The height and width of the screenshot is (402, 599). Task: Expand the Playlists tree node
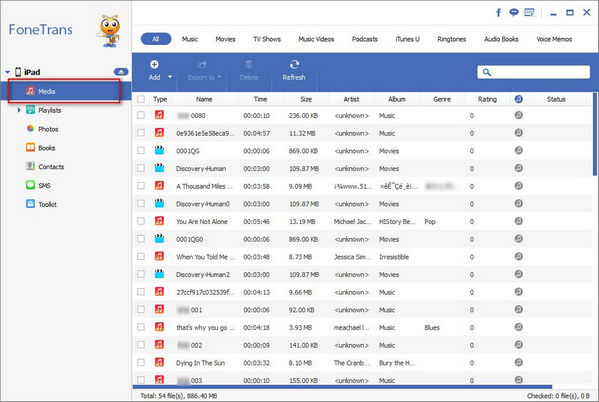point(19,110)
